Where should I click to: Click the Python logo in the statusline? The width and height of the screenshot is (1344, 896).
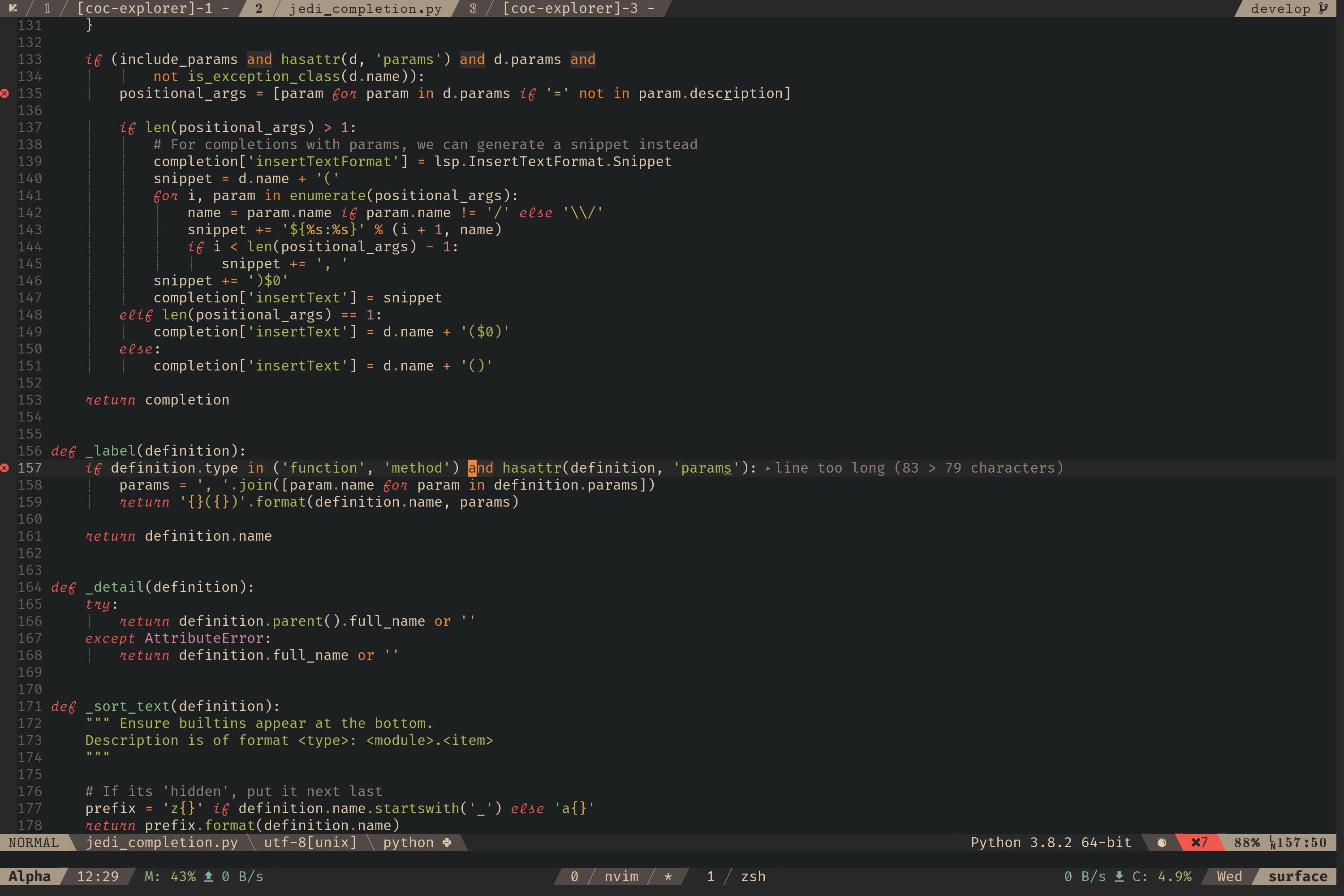click(447, 842)
